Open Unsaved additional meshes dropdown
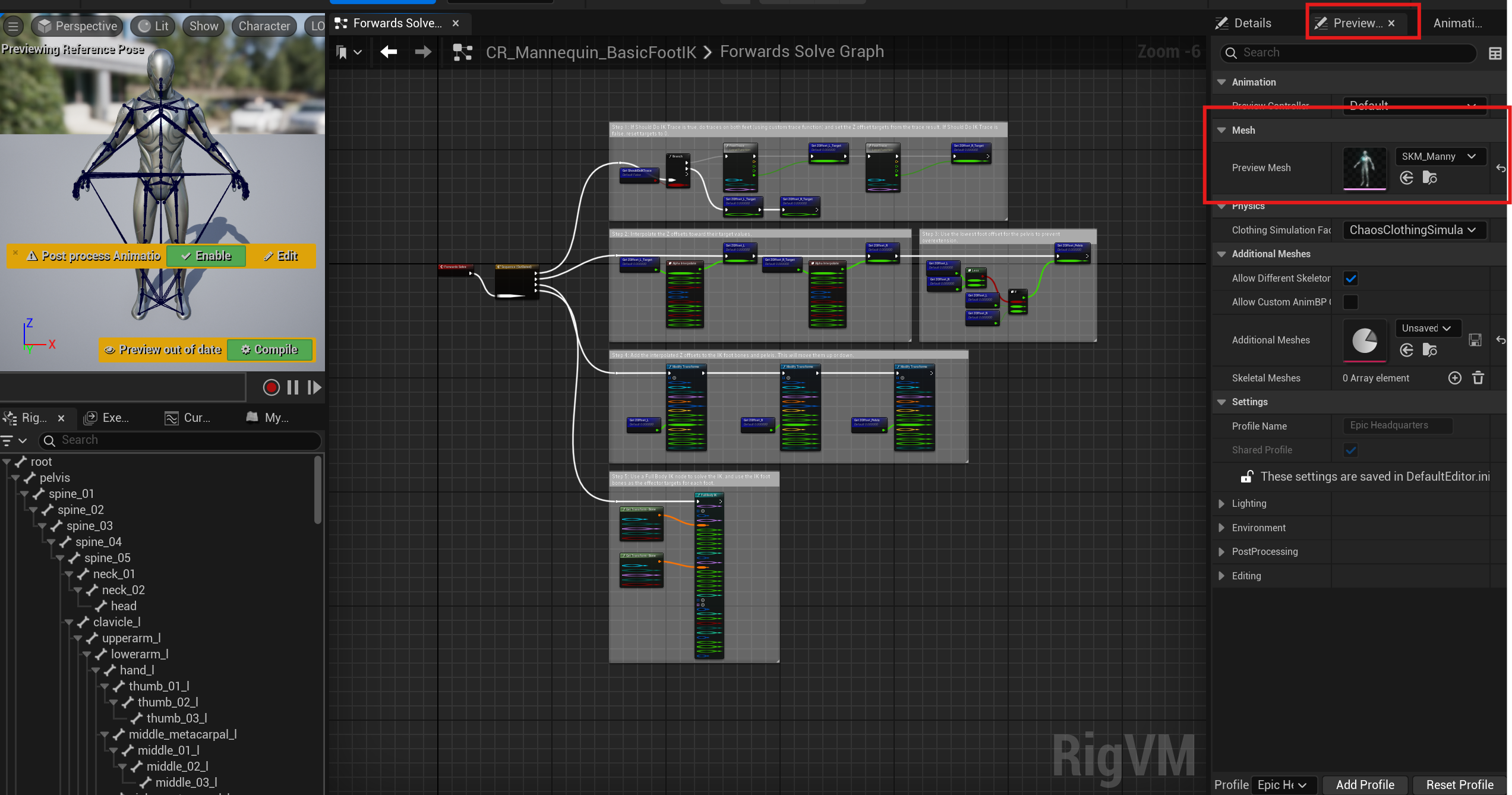The width and height of the screenshot is (1512, 795). pos(1427,328)
